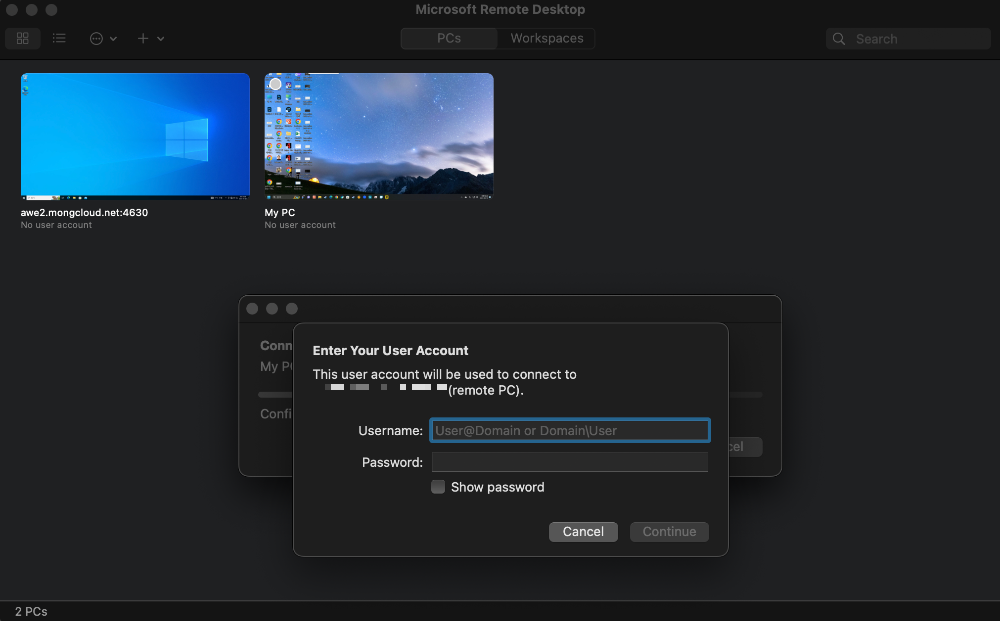Viewport: 1000px width, 621px height.
Task: Click the Username input field
Action: tap(570, 430)
